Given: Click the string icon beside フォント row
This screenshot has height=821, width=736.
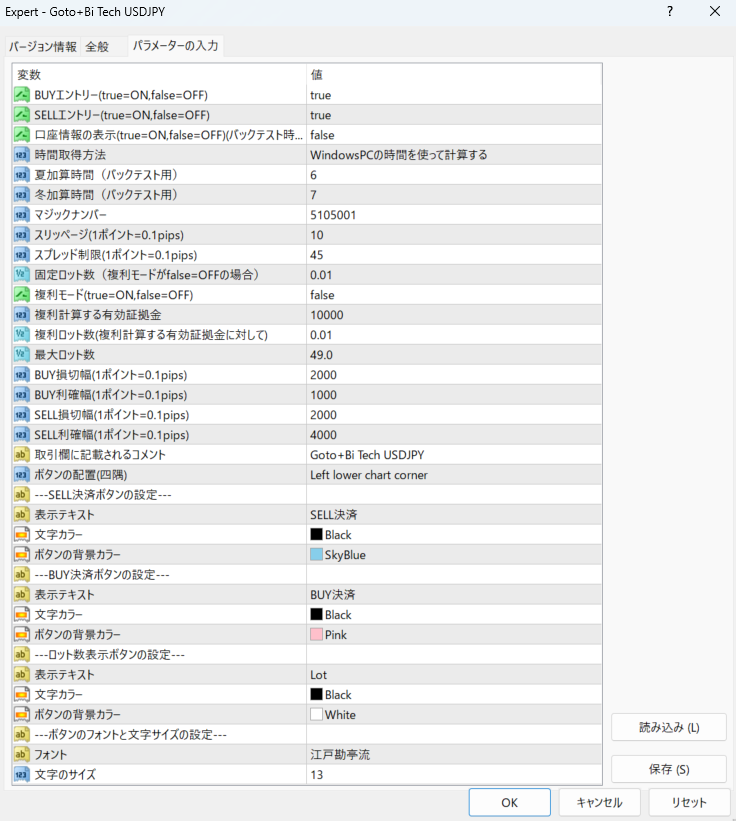Looking at the screenshot, I should click(x=21, y=754).
